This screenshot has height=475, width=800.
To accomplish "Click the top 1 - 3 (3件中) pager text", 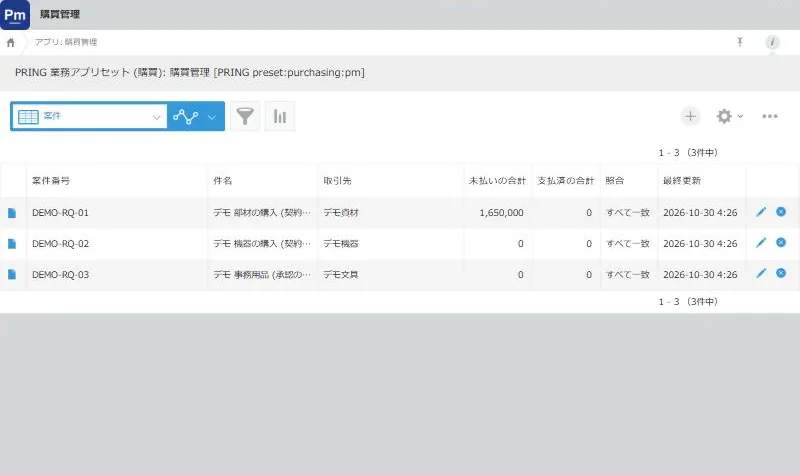I will coord(688,153).
